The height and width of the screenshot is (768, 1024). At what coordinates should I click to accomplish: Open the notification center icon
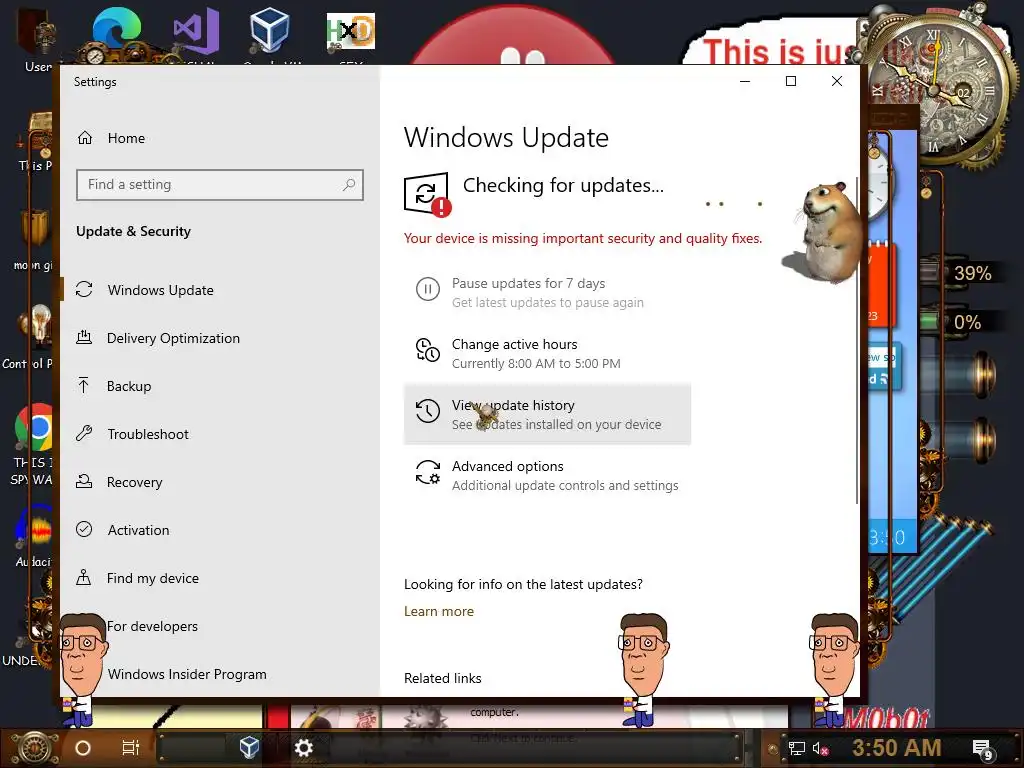982,750
